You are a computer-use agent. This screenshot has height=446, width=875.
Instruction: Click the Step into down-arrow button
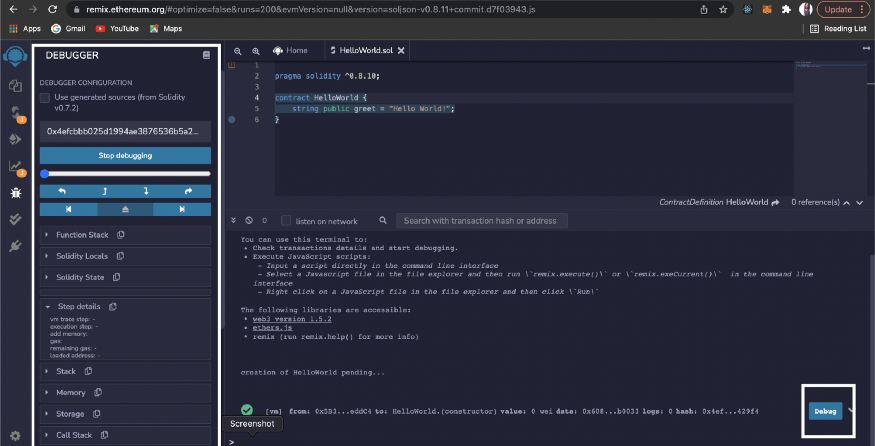[146, 191]
